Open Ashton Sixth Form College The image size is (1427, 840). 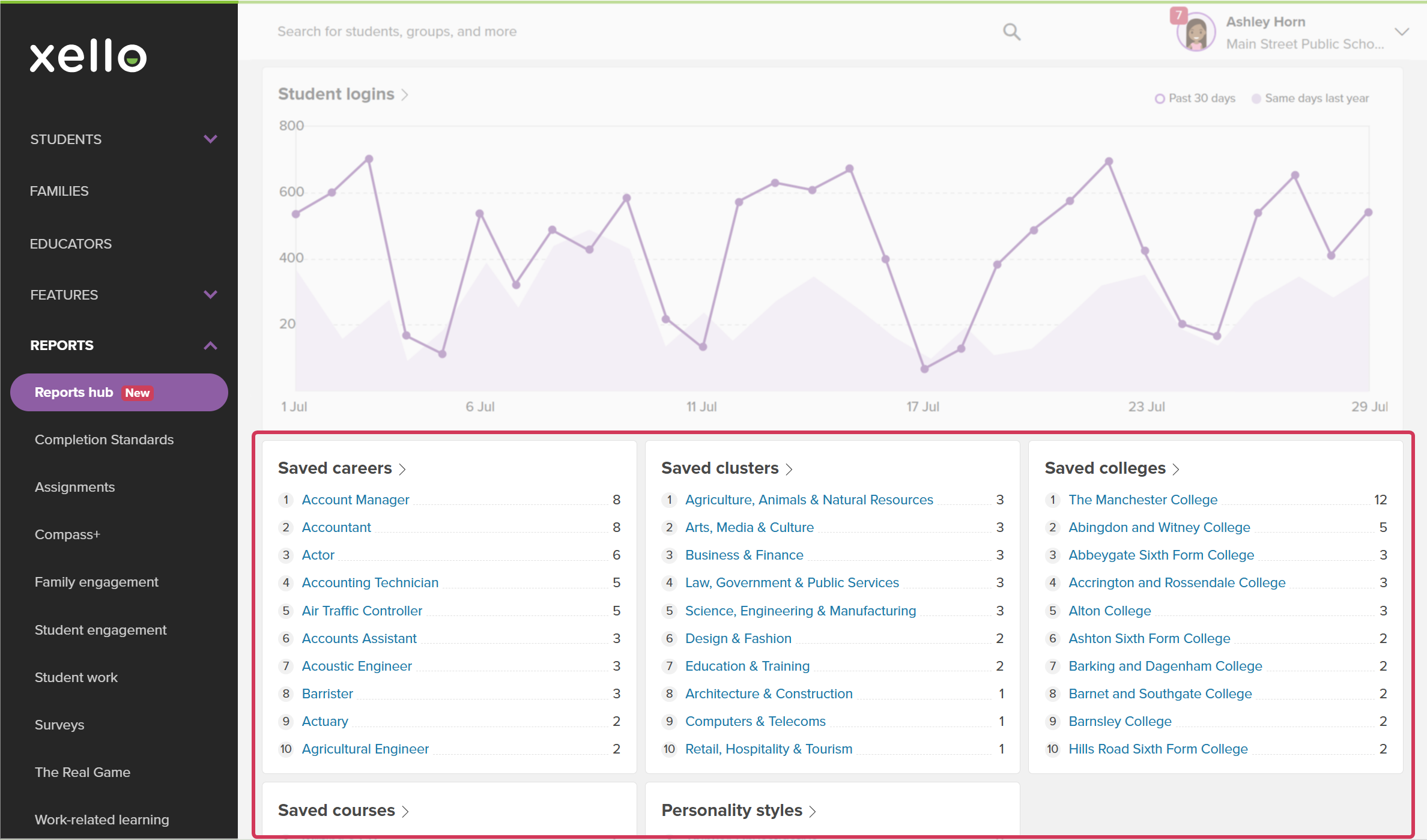point(1150,638)
